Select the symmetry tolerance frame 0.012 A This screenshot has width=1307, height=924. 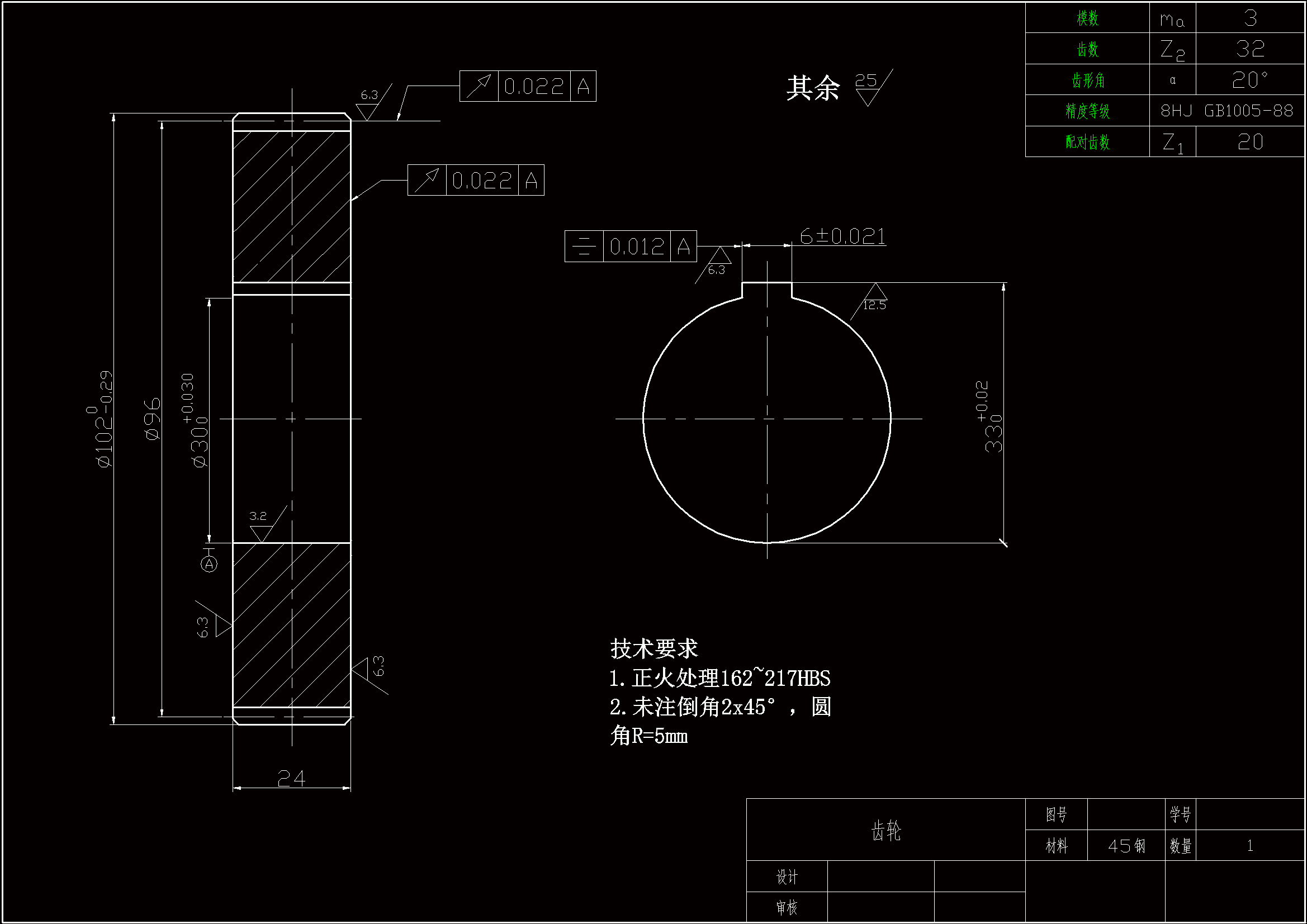(x=630, y=247)
